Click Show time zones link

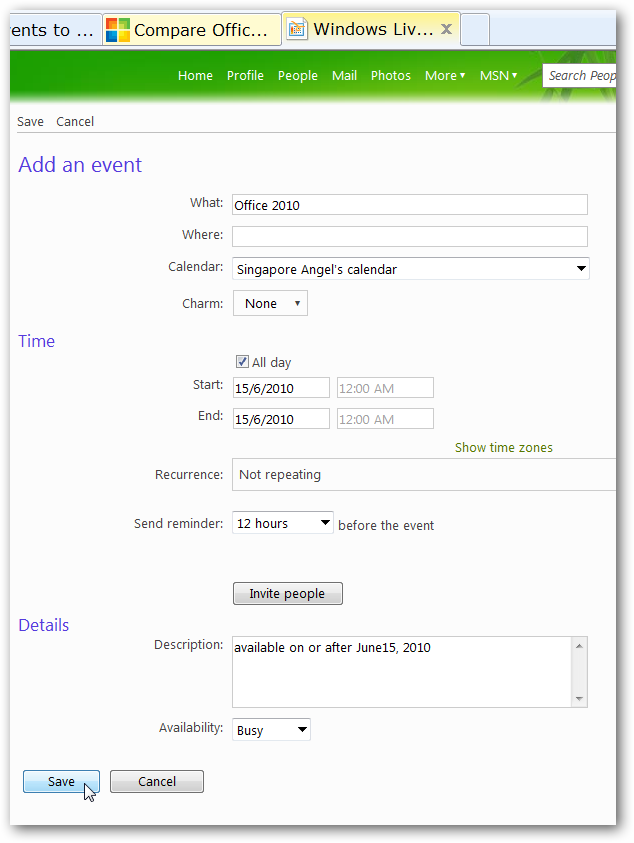pyautogui.click(x=503, y=448)
